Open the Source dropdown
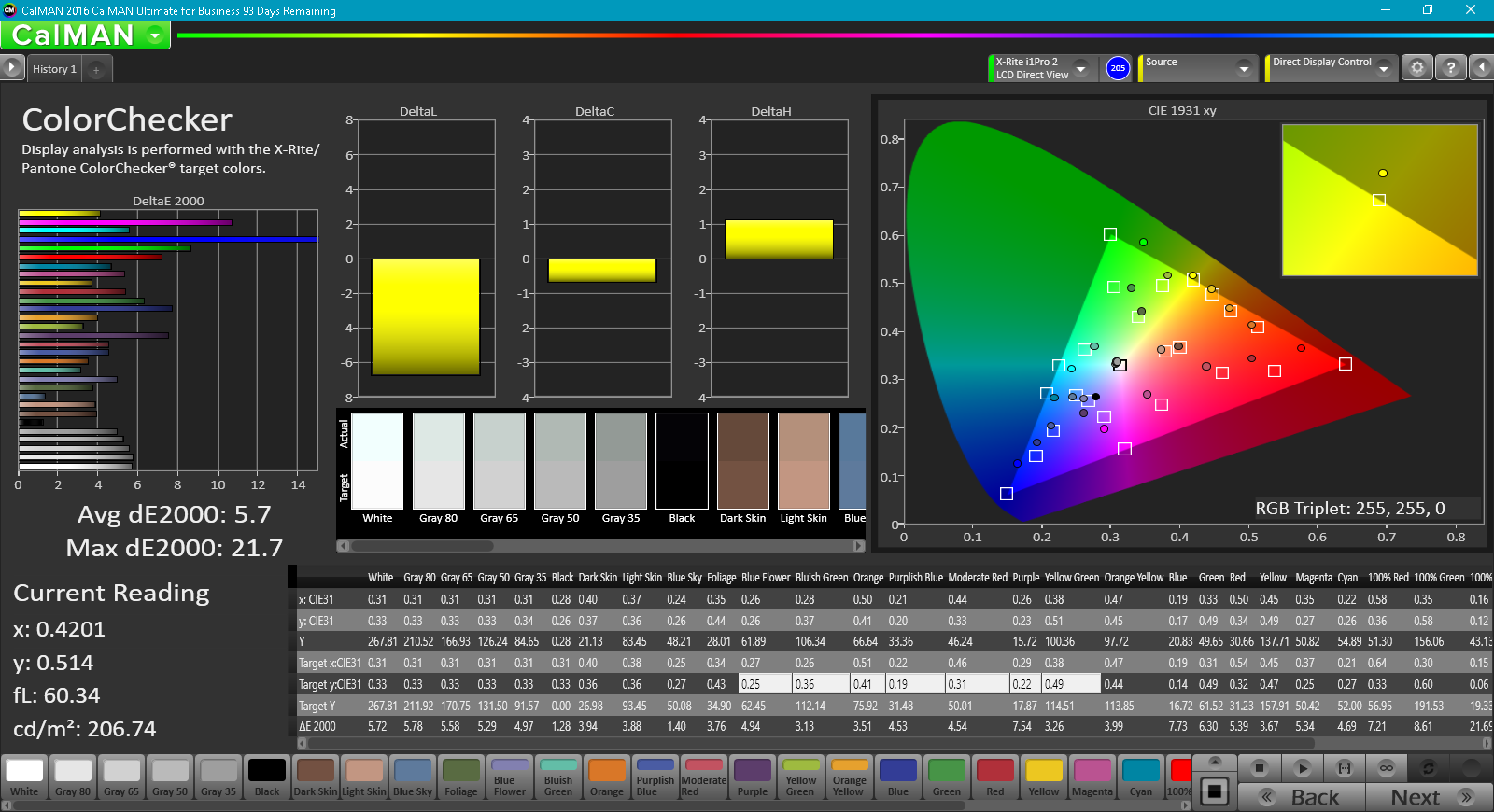The height and width of the screenshot is (812, 1494). click(1243, 68)
